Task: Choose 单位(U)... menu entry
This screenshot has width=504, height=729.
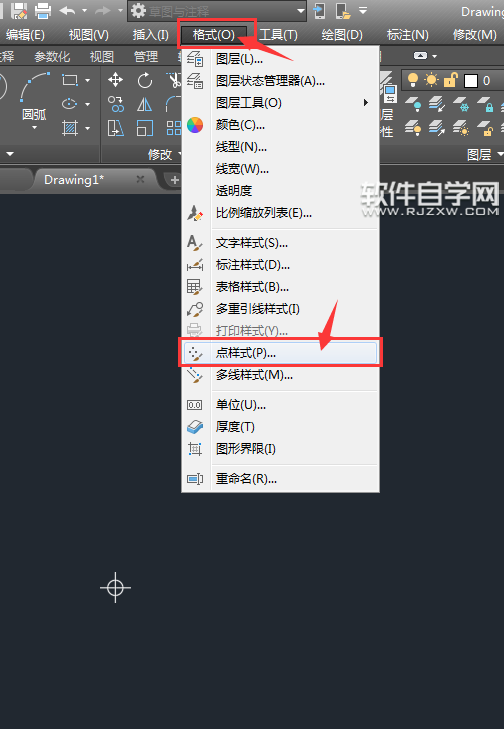Action: click(x=280, y=404)
